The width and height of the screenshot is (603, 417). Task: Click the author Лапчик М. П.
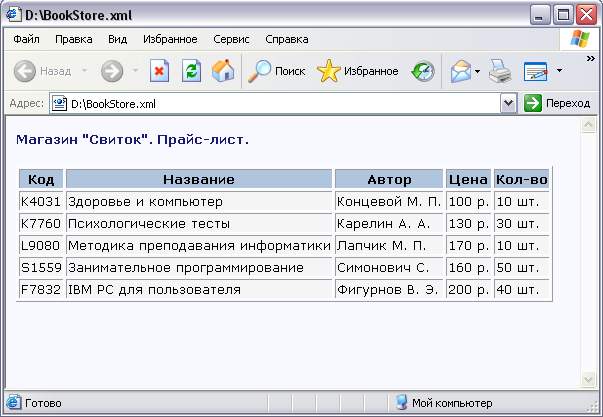tap(381, 245)
